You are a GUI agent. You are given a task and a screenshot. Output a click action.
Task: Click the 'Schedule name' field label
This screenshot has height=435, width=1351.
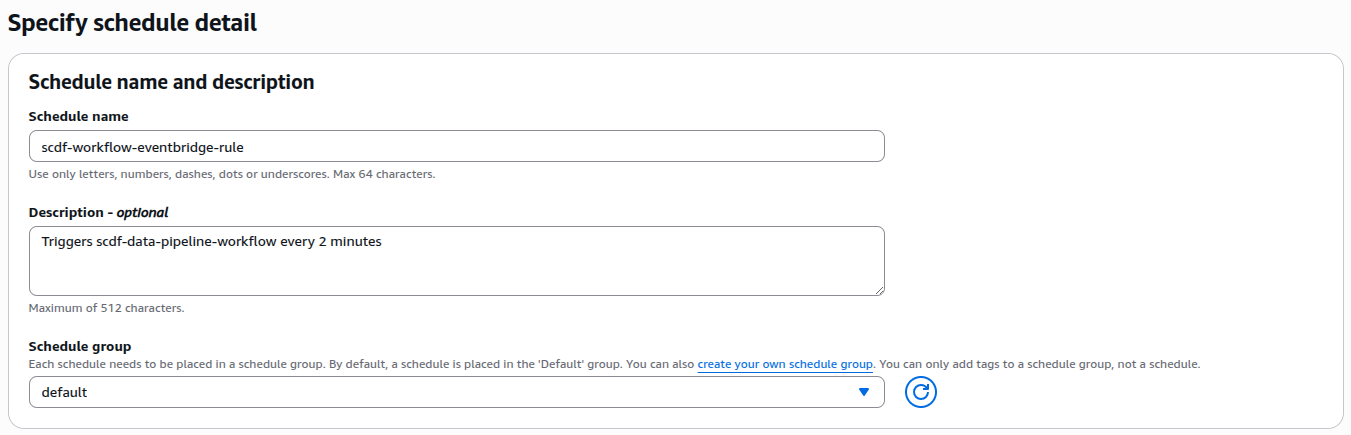tap(78, 116)
